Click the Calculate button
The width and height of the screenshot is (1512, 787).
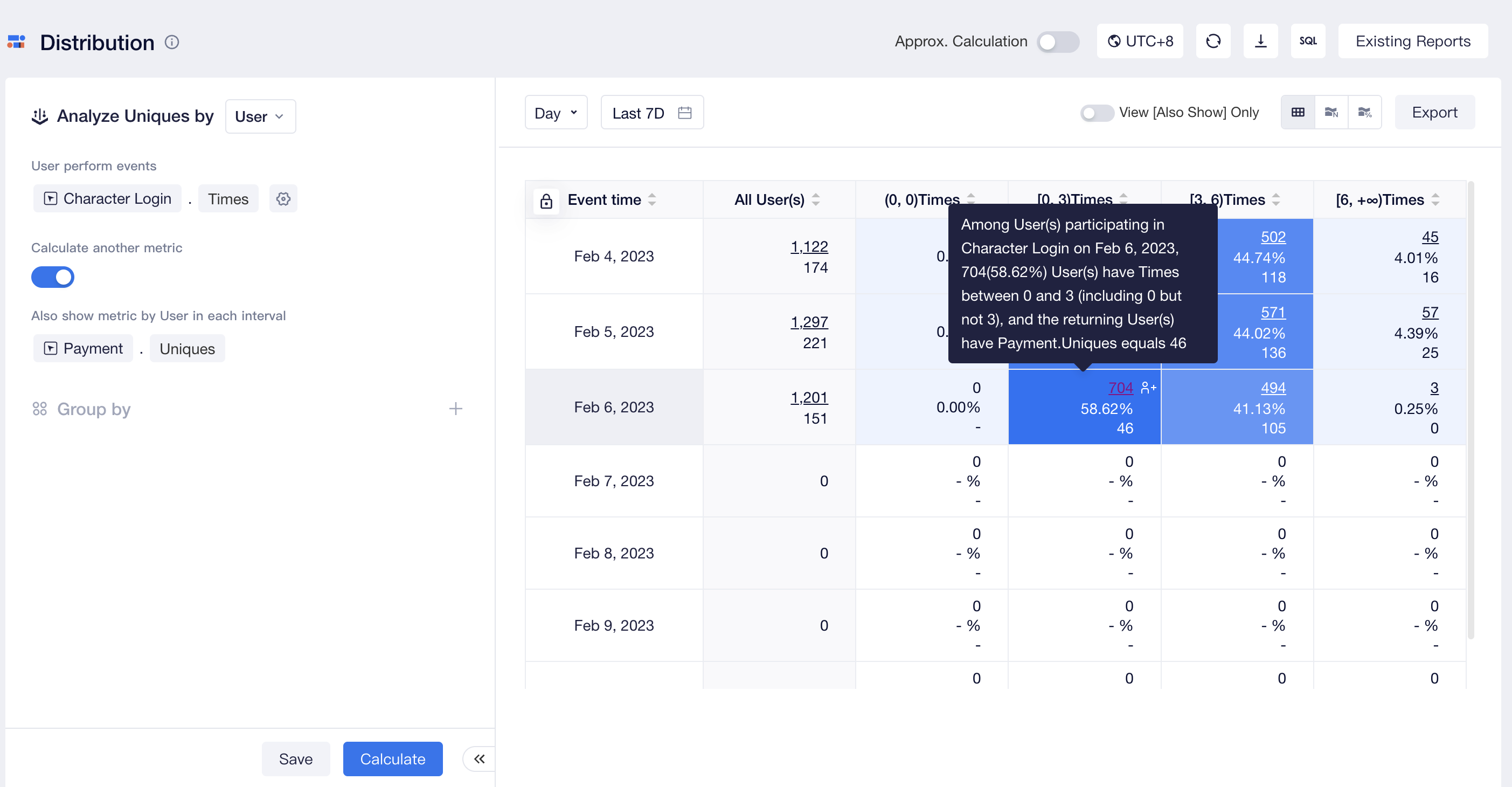coord(392,759)
